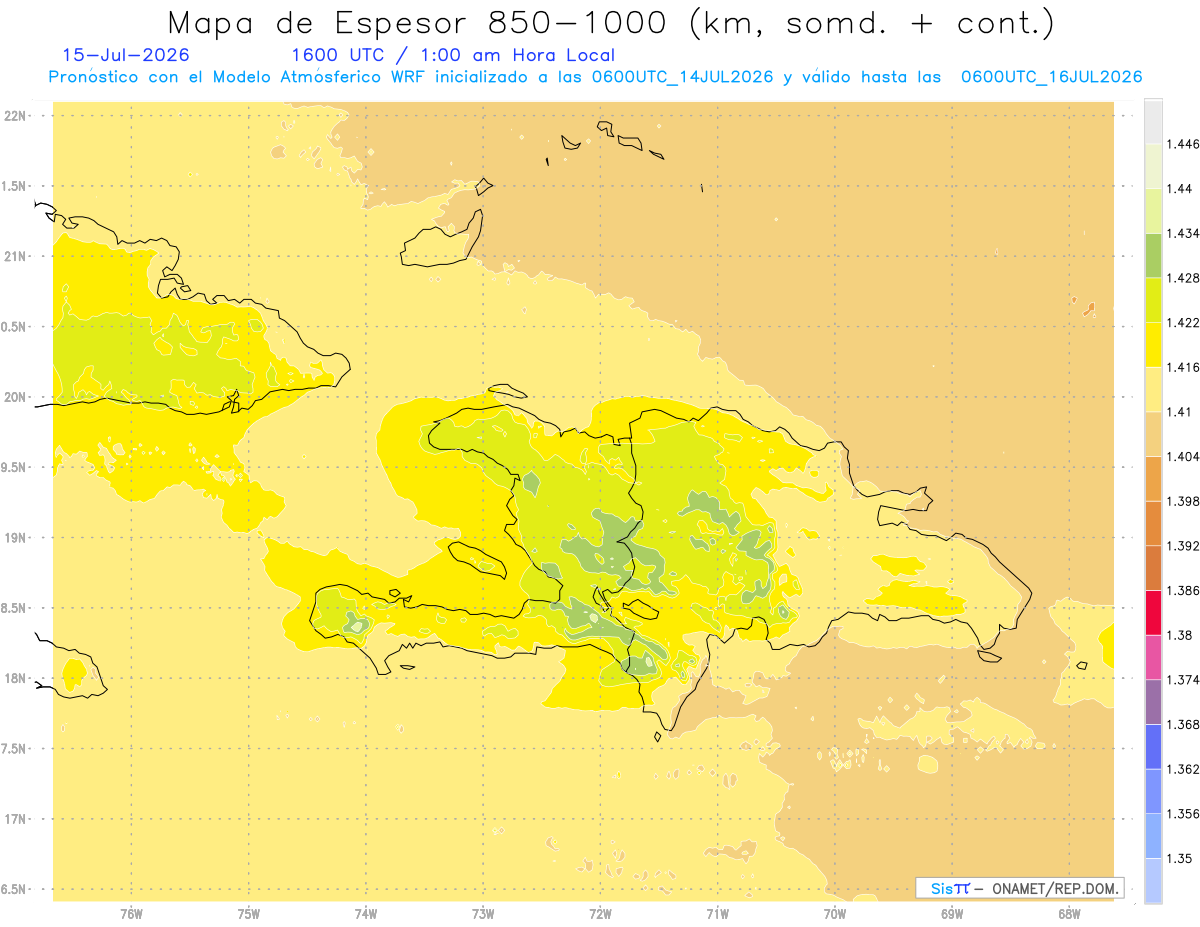1200x927 pixels.
Task: Click the colorbar value '1.434'
Action: [x=1183, y=233]
